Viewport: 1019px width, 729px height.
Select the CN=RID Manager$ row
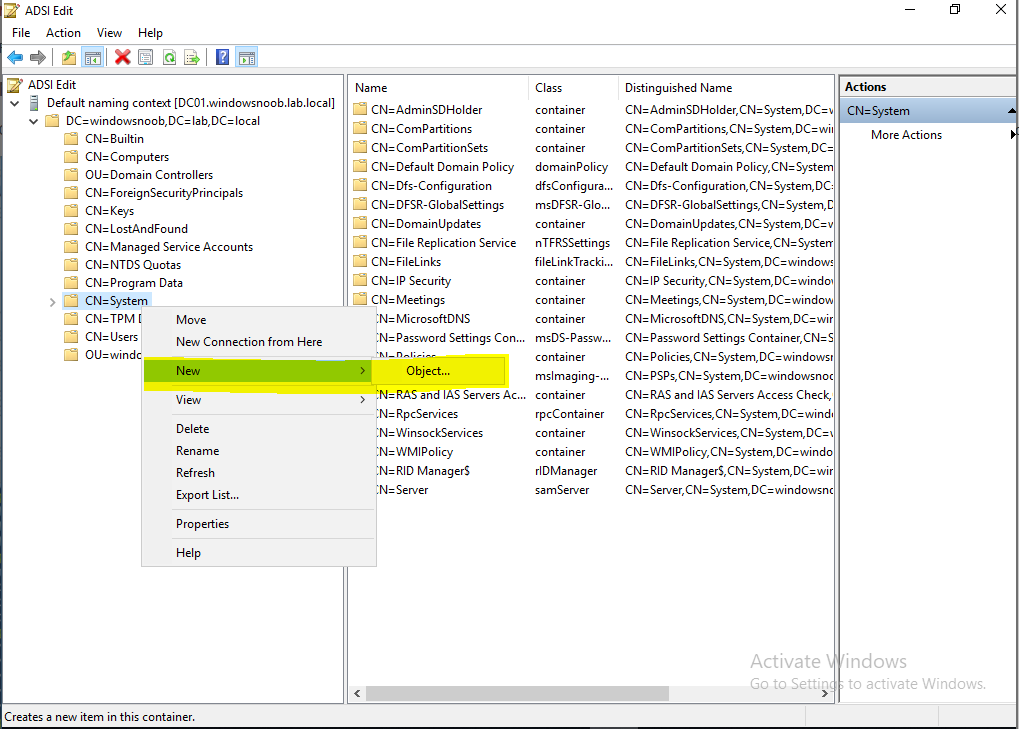click(x=604, y=470)
